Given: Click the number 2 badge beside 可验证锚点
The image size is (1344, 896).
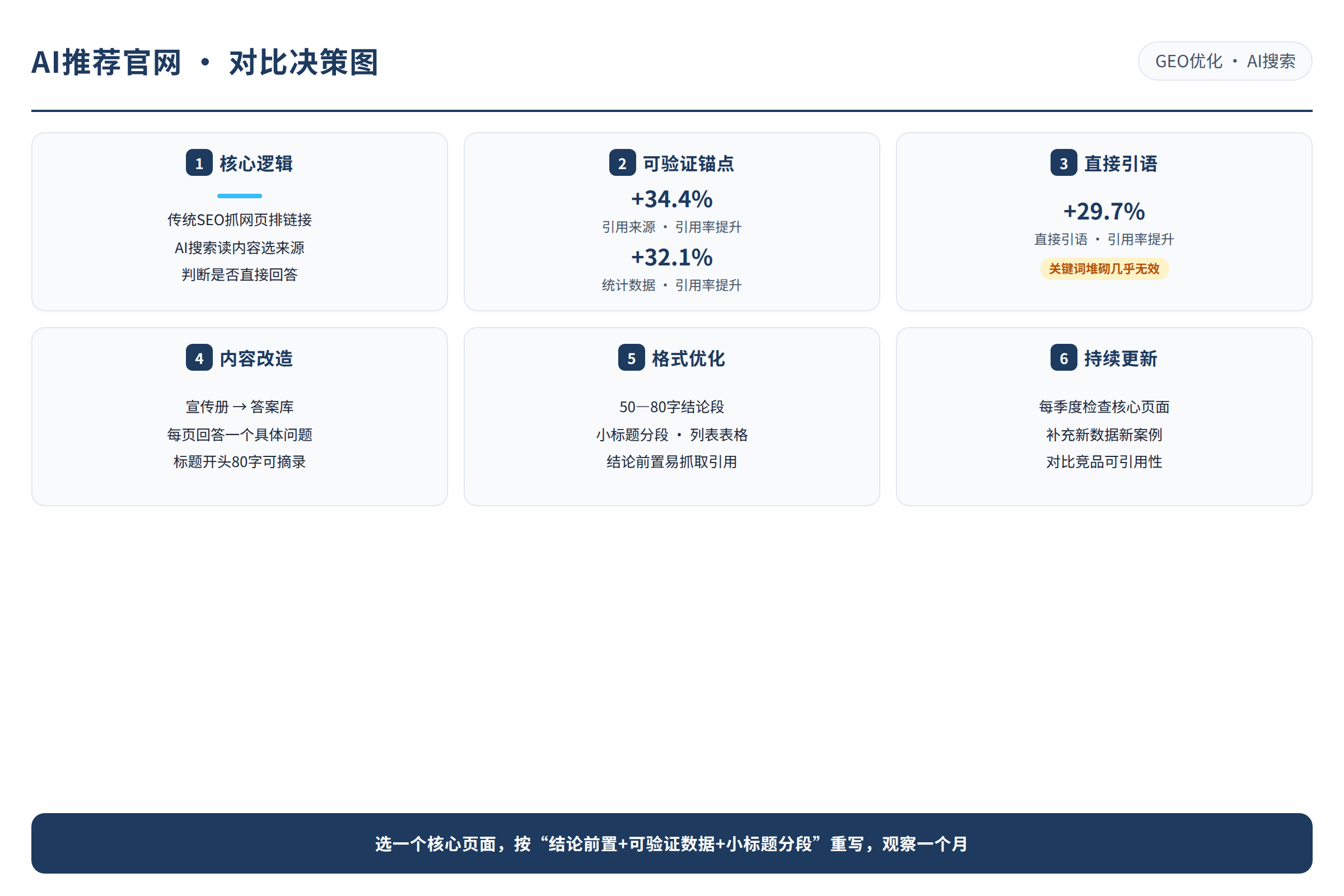Looking at the screenshot, I should click(622, 163).
